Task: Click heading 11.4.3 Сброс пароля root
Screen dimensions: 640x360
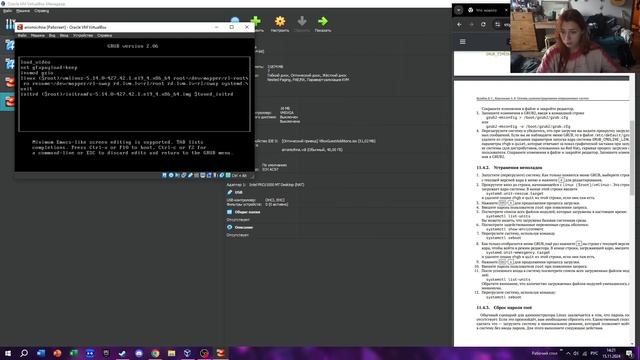Action: coord(504,308)
